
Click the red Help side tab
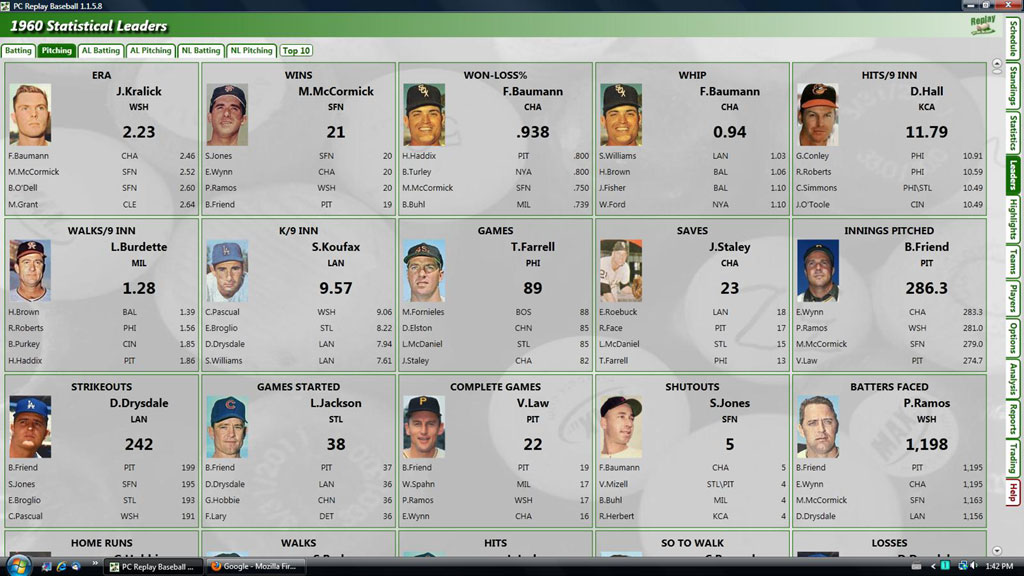point(1013,492)
